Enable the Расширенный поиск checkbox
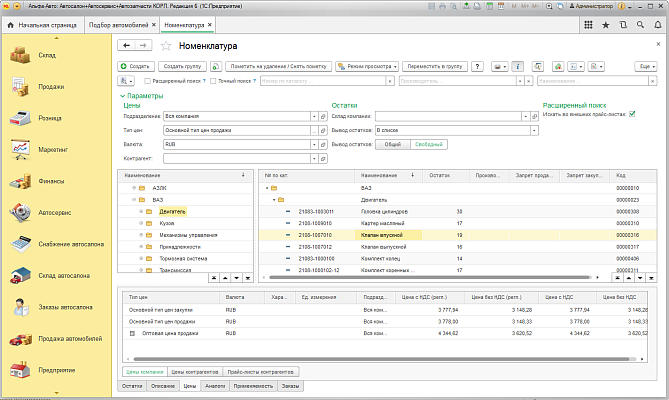 [x=148, y=80]
